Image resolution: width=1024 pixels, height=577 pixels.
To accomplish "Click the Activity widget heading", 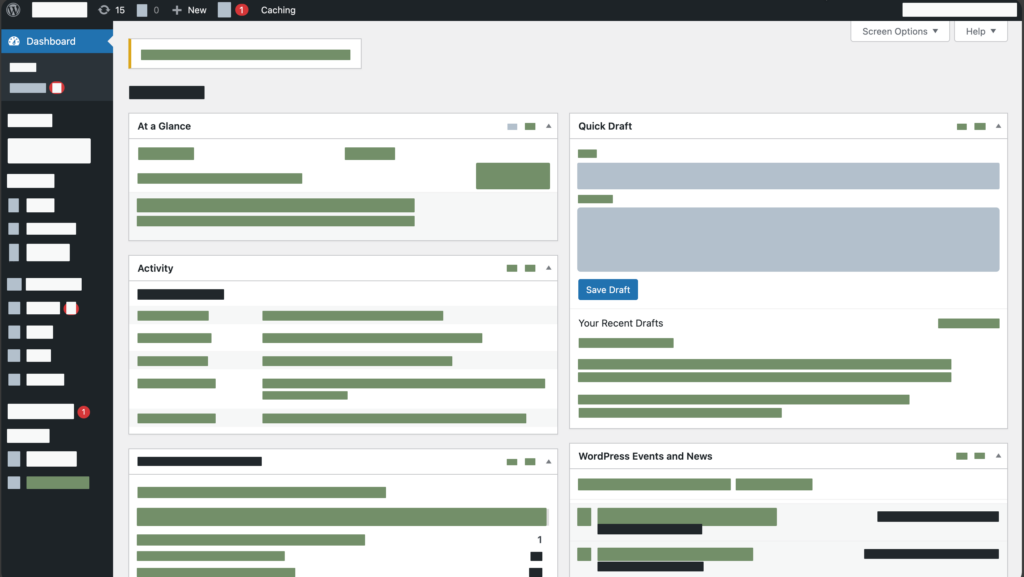I will coord(155,268).
